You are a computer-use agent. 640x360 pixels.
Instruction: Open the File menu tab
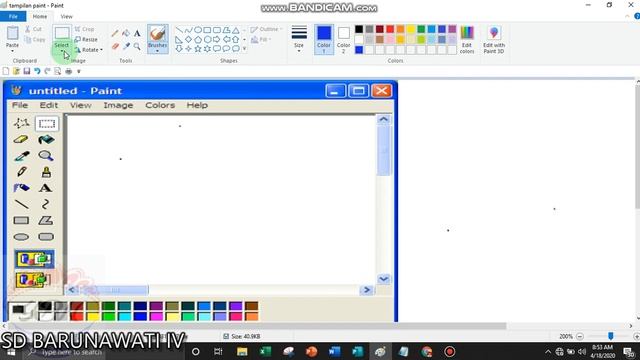(x=13, y=16)
